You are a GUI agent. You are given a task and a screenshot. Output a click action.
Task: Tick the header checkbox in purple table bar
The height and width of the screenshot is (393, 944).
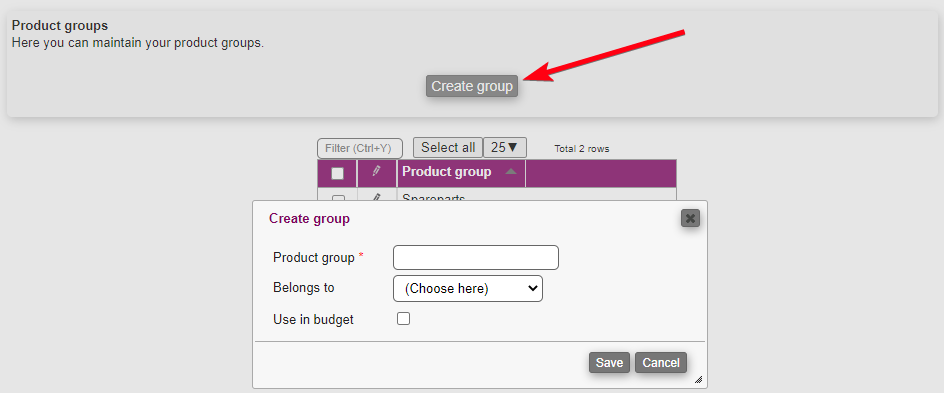click(x=338, y=173)
